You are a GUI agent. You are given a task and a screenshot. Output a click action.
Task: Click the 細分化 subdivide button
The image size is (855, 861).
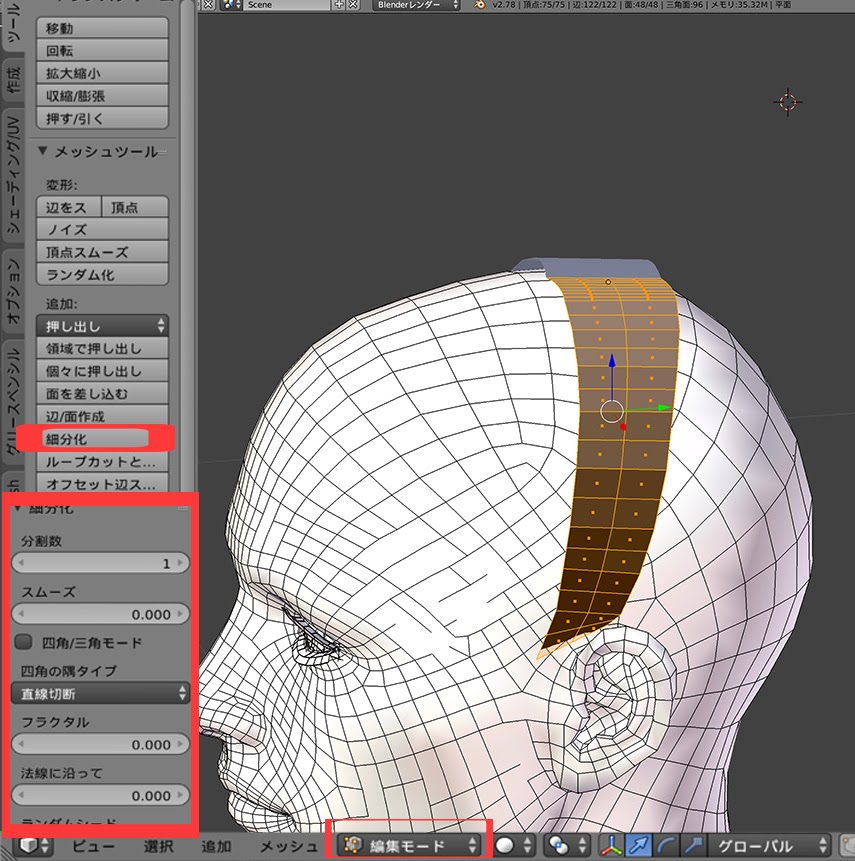pyautogui.click(x=95, y=439)
